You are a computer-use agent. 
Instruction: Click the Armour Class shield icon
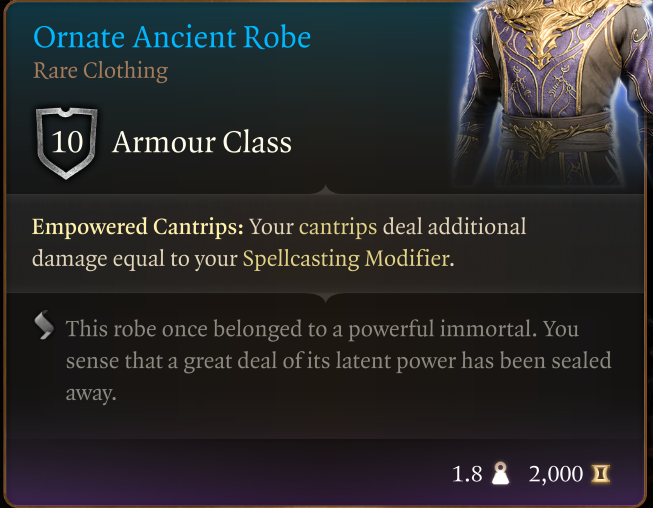coord(67,143)
